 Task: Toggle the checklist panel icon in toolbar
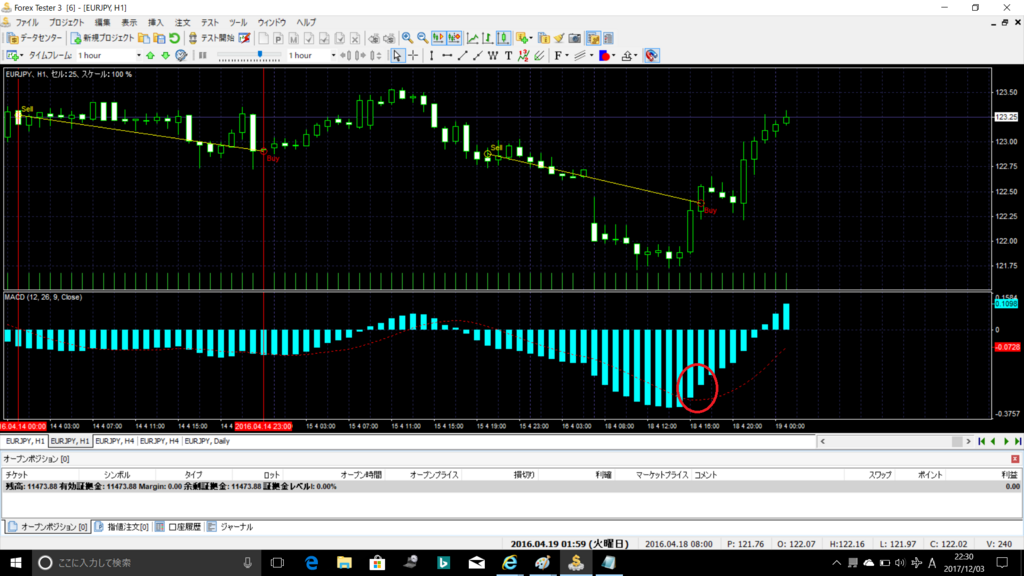[609, 39]
